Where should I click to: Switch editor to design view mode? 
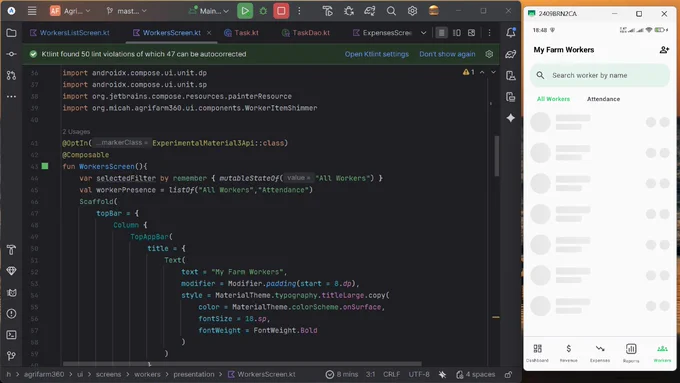[x=471, y=33]
